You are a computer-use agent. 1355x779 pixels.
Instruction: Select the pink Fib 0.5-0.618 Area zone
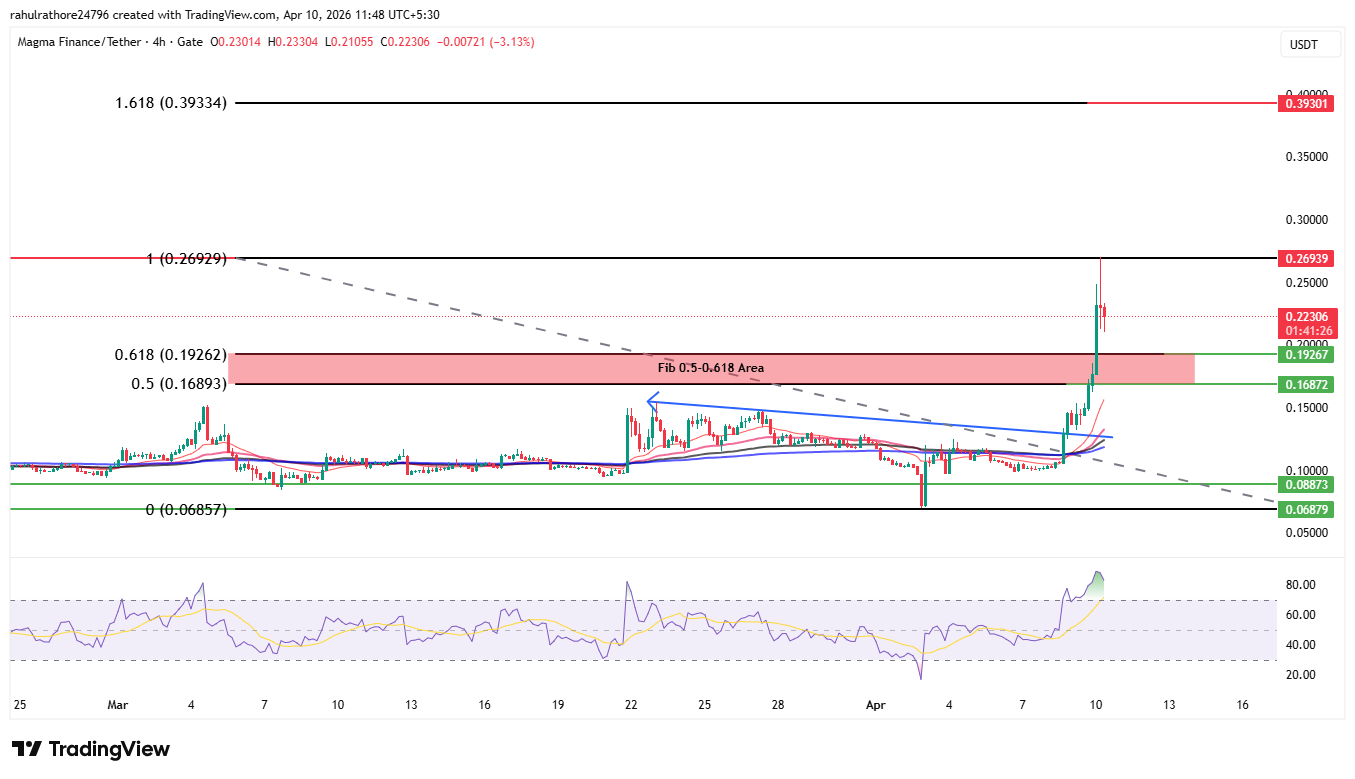coord(710,368)
